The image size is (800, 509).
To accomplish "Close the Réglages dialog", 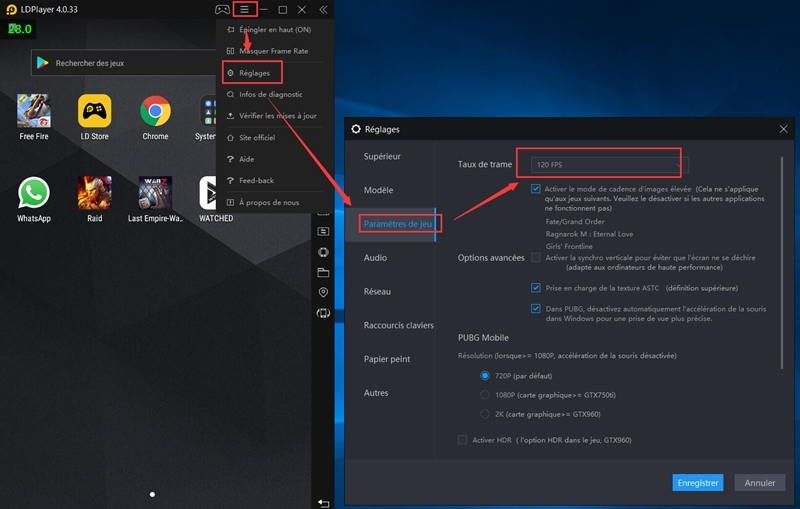I will tap(783, 129).
